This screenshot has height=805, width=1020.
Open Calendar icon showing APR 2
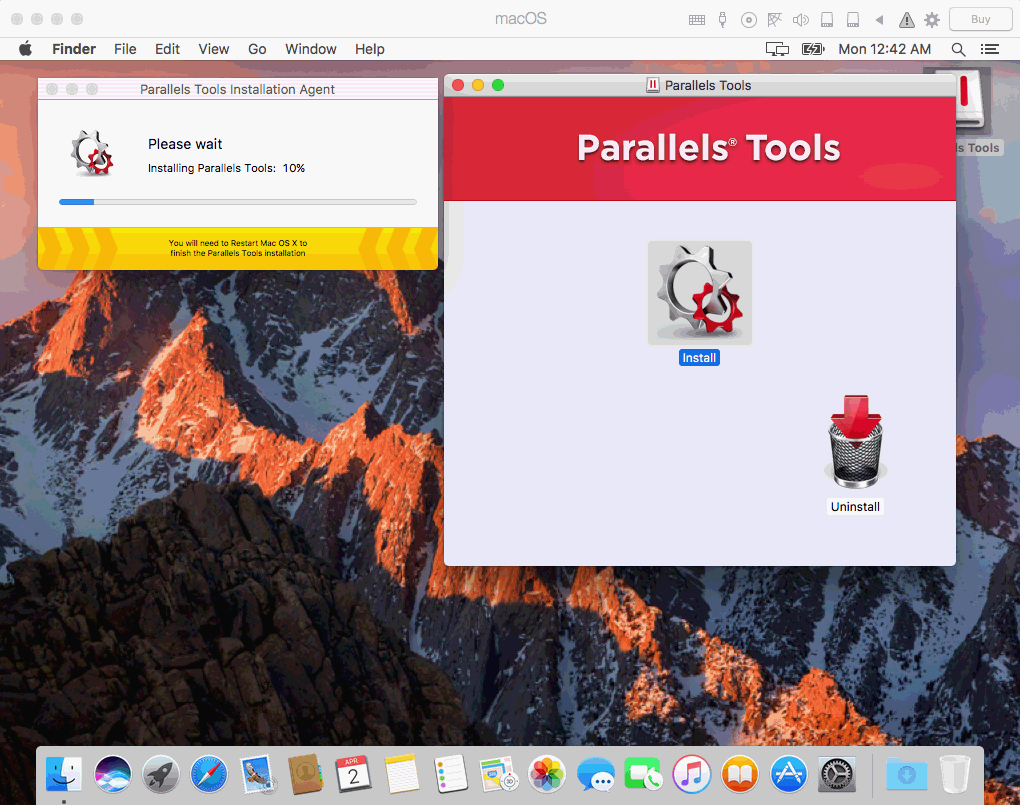click(353, 774)
